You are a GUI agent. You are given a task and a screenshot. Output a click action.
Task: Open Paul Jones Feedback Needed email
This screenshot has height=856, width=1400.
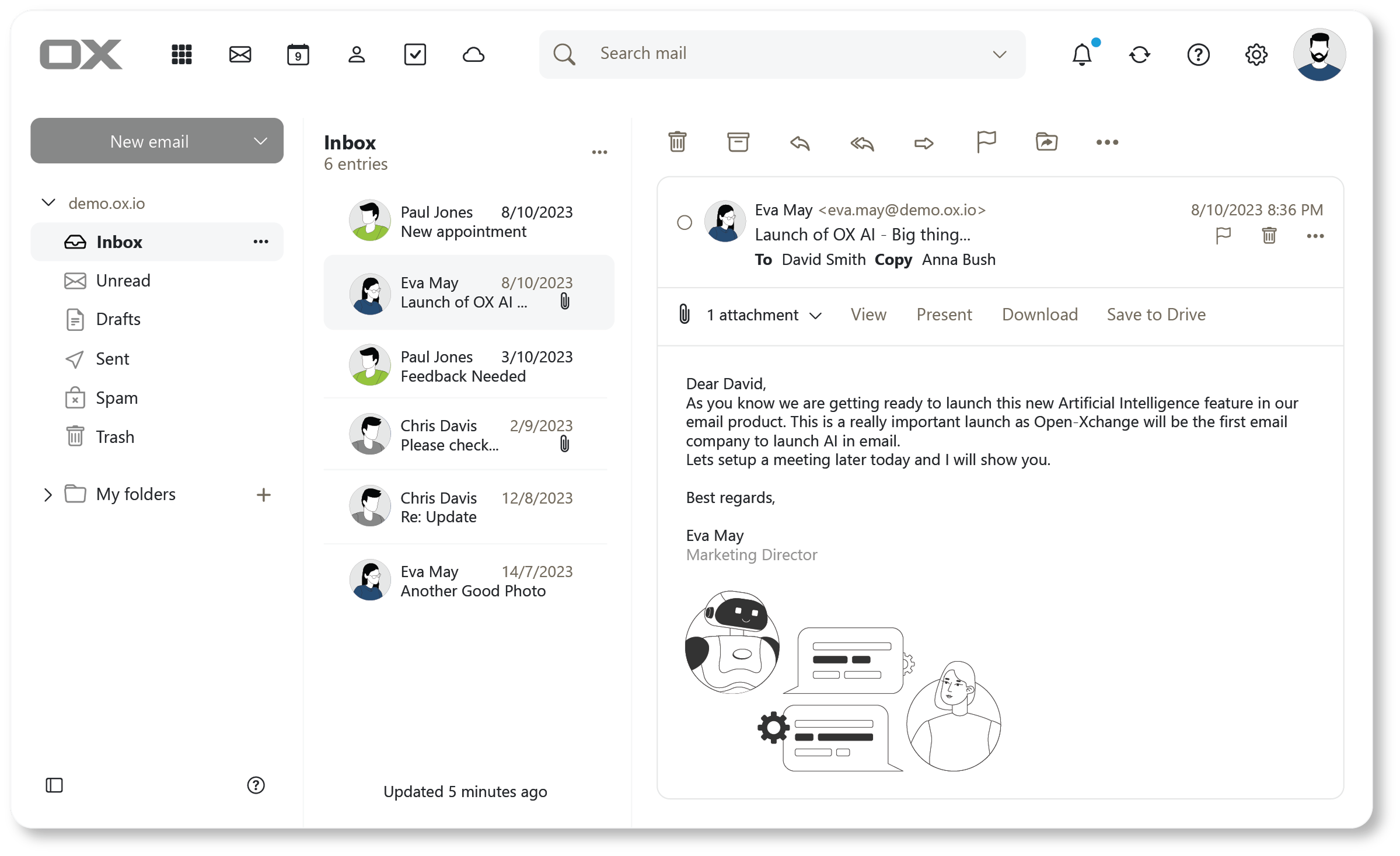coord(469,365)
